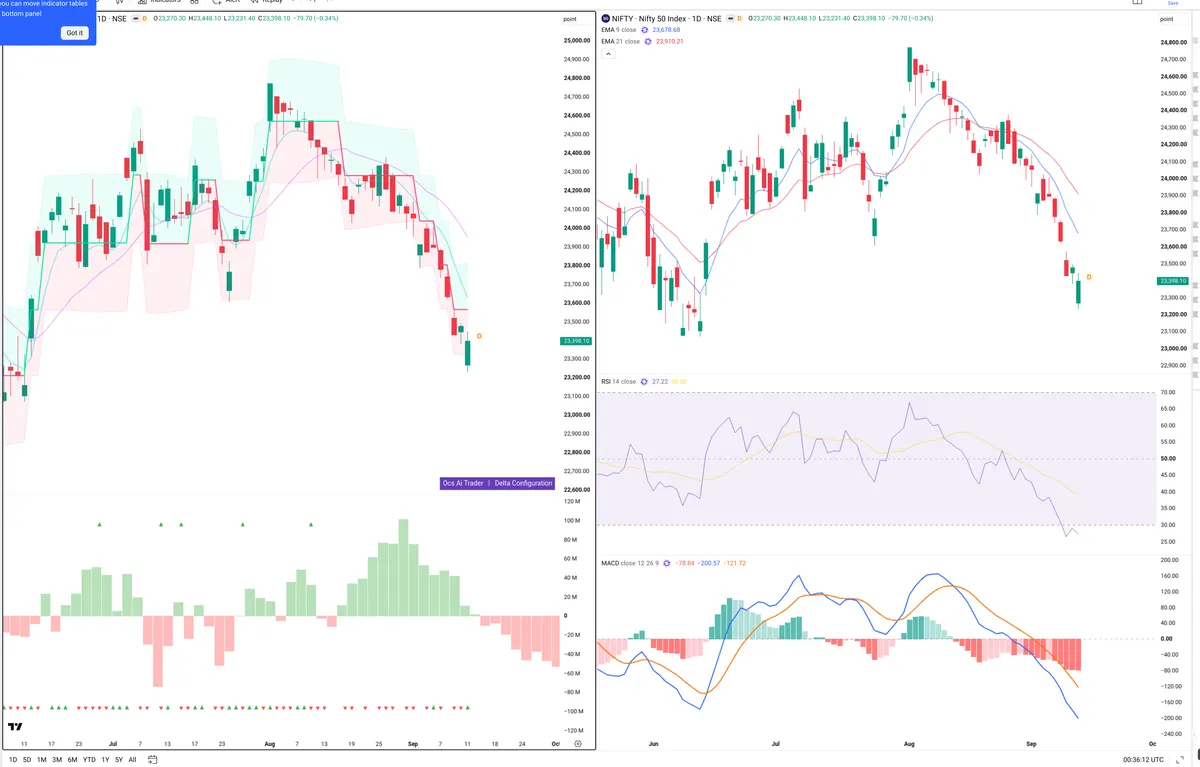This screenshot has width=1200, height=767.
Task: Click the EMA 21 value 23,910.21
Action: click(670, 42)
